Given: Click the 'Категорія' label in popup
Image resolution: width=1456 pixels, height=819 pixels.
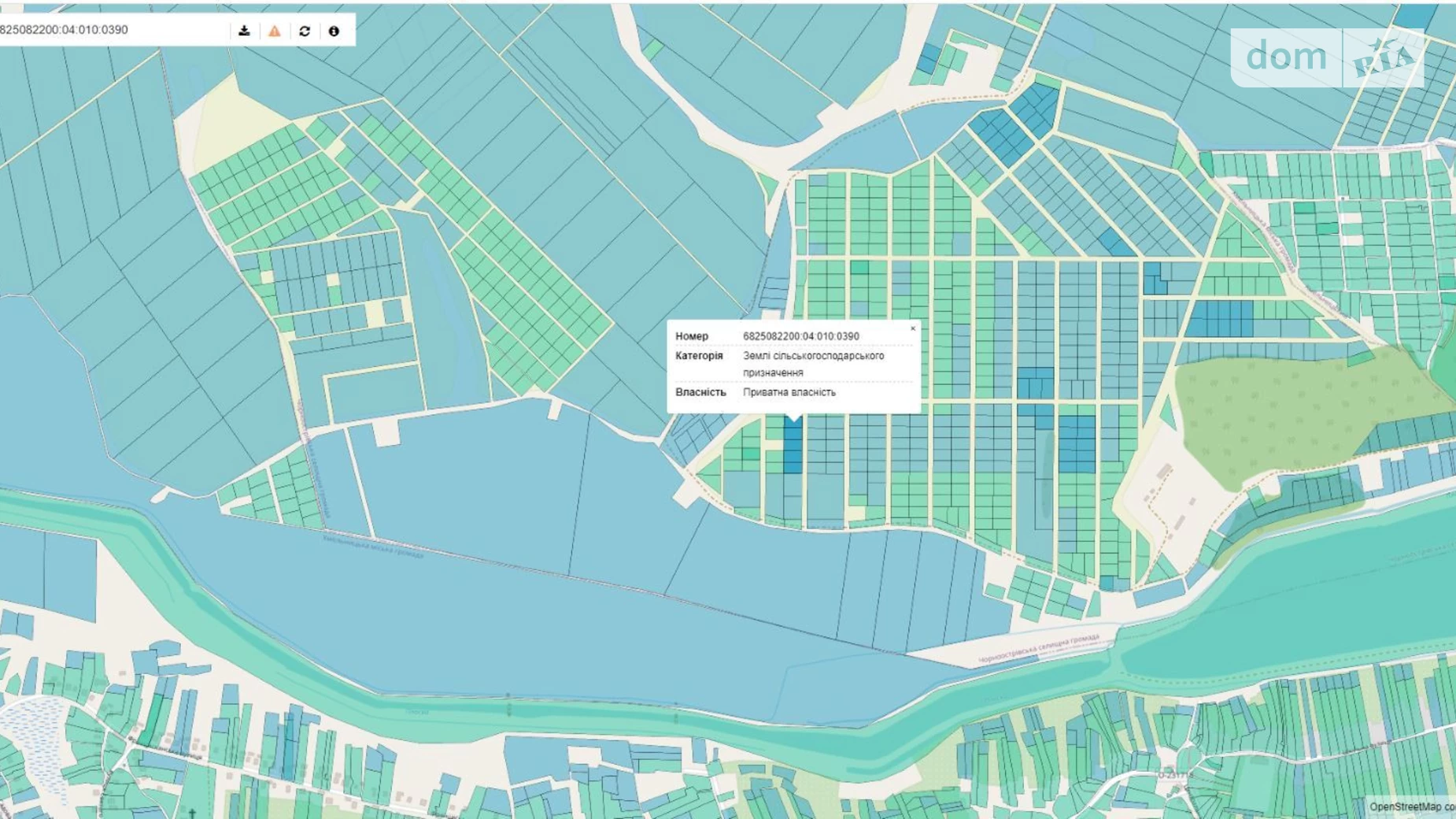Looking at the screenshot, I should 699,356.
